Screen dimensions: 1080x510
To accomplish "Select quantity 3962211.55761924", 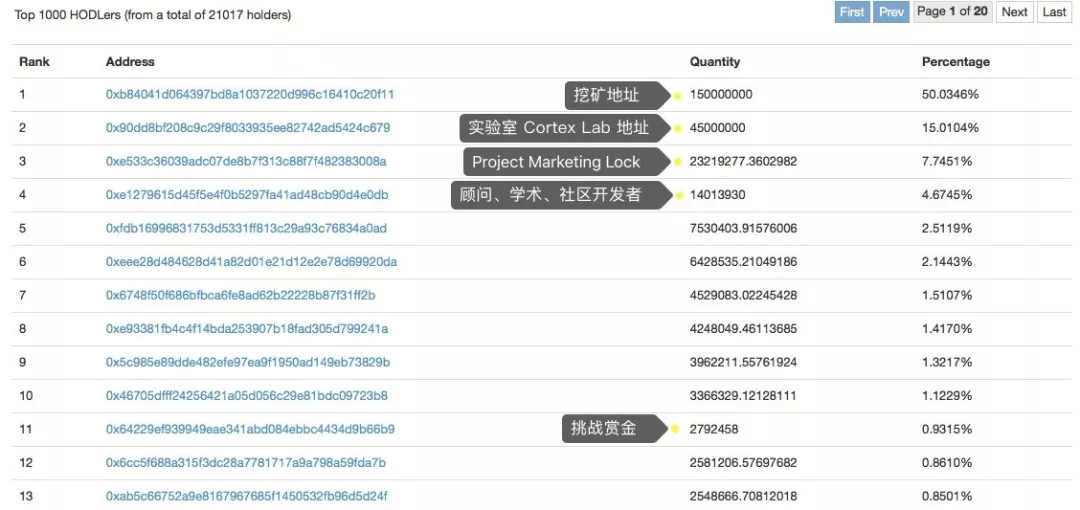I will (743, 362).
